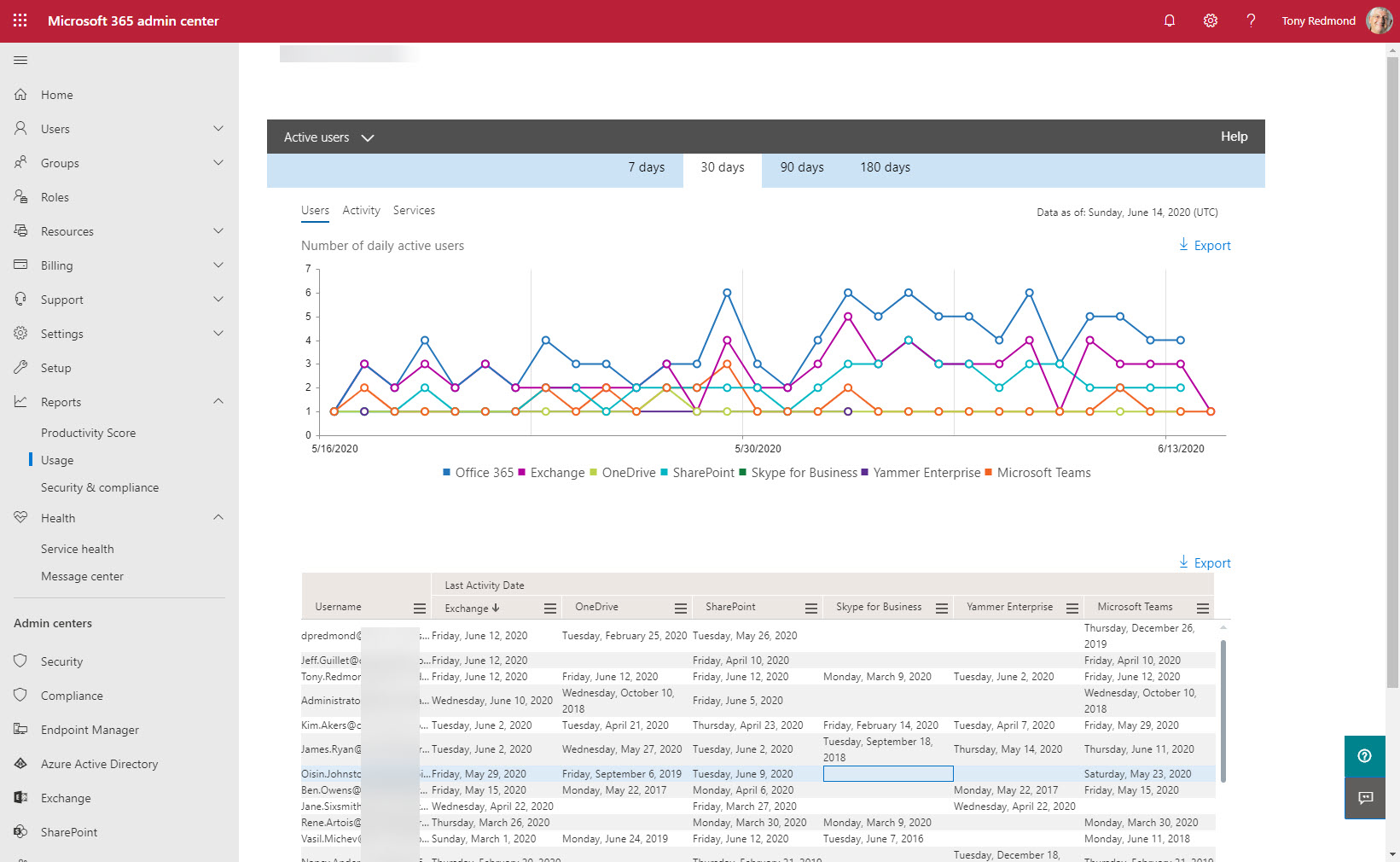Collapse the Health section chevron
The image size is (1400, 862).
218,517
